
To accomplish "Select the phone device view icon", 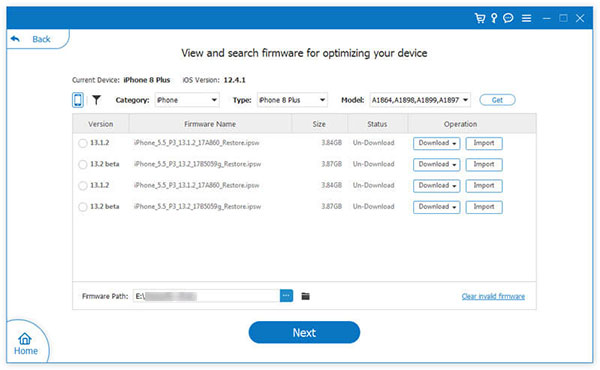I will [78, 100].
